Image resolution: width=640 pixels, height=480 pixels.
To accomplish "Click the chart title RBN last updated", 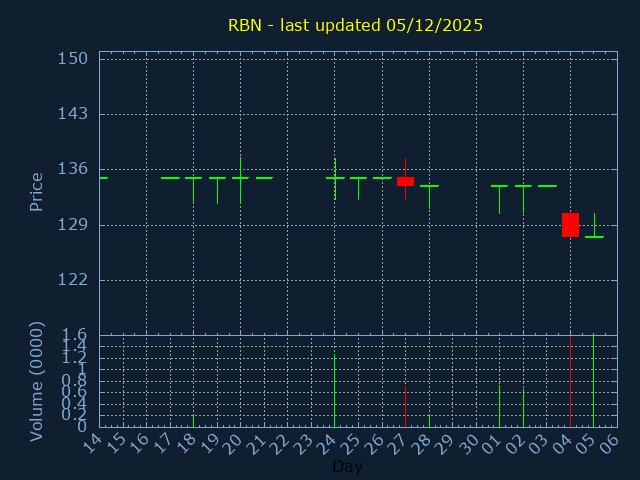I will tap(355, 26).
